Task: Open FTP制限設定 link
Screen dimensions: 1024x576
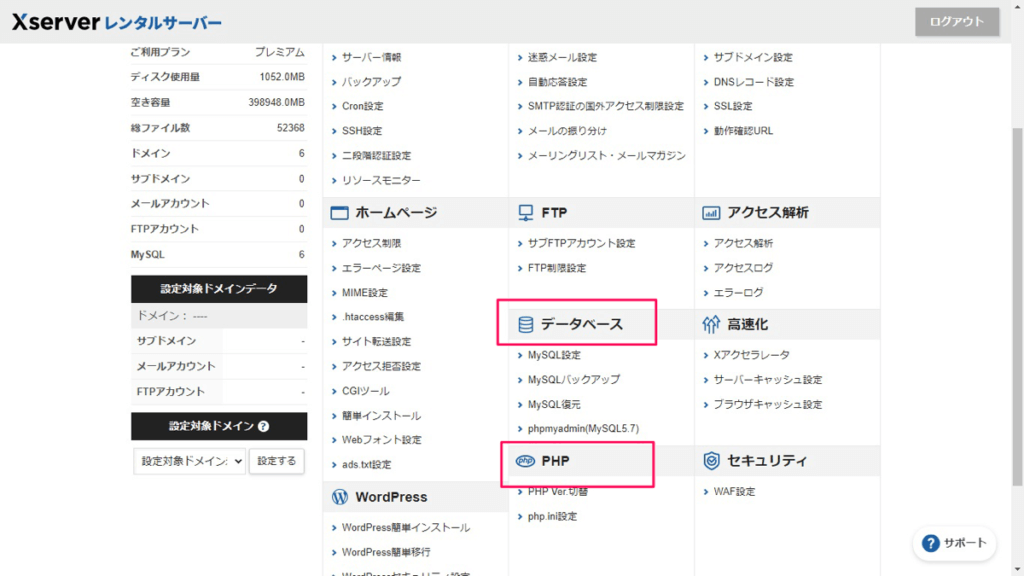Action: point(557,268)
